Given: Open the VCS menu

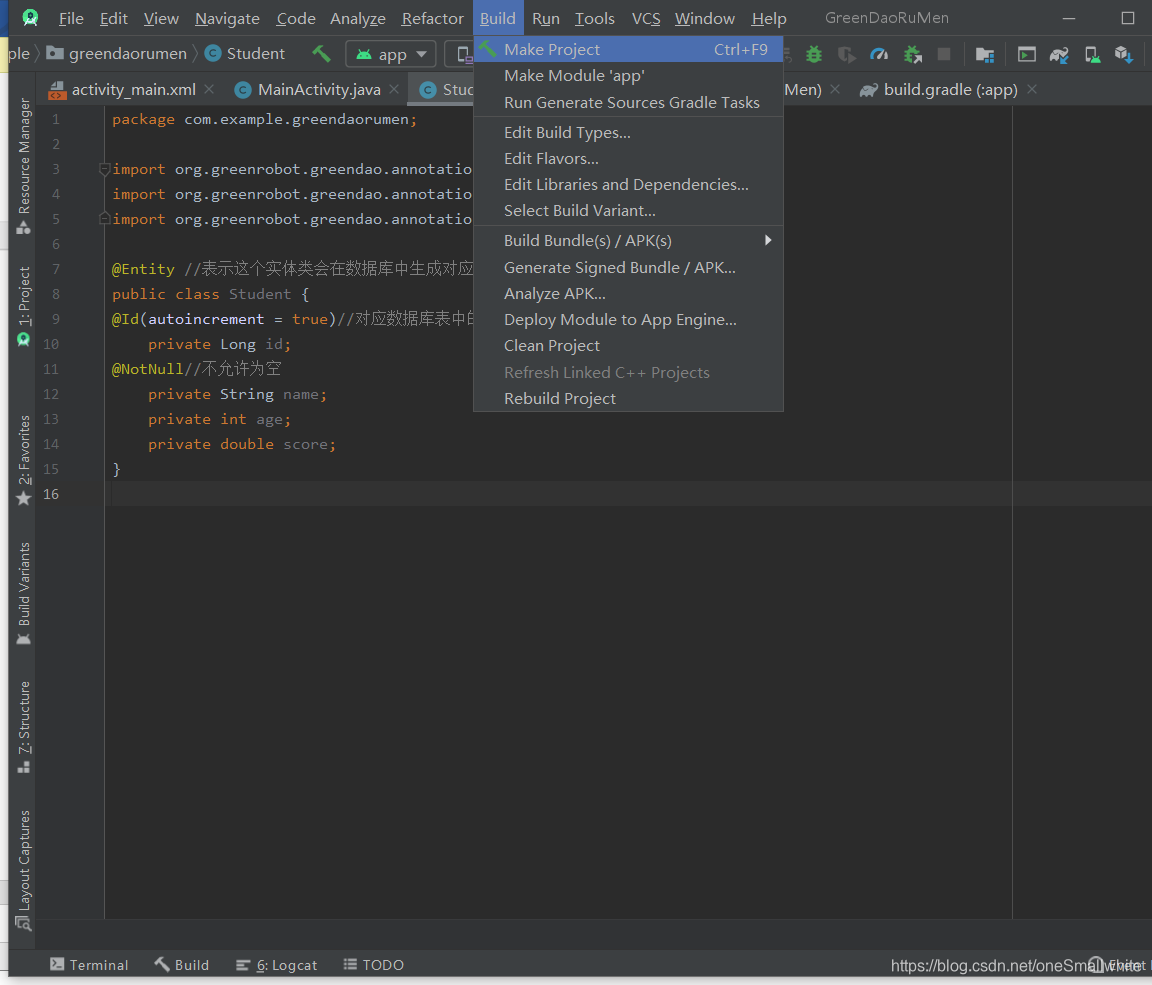Looking at the screenshot, I should [646, 18].
